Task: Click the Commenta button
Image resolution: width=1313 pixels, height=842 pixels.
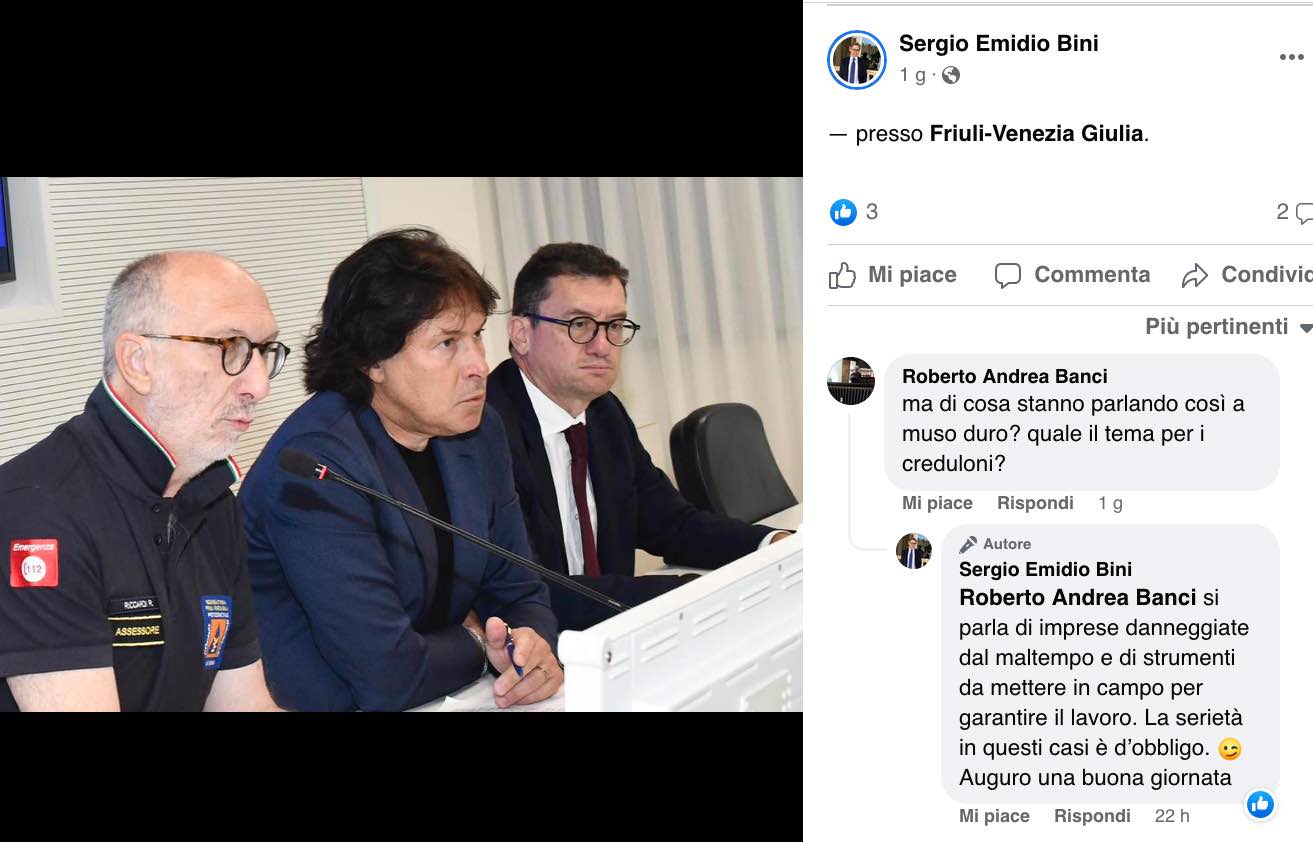Action: click(1073, 275)
